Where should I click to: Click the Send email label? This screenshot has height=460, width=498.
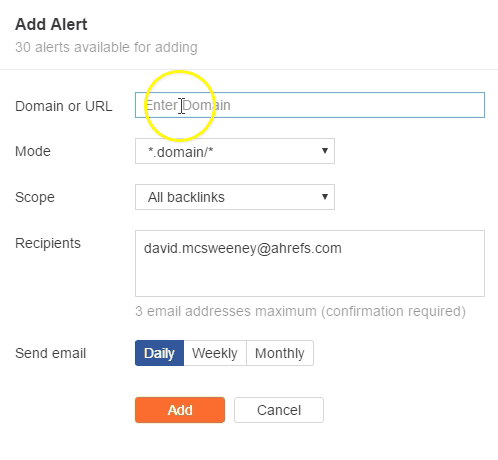pos(51,353)
